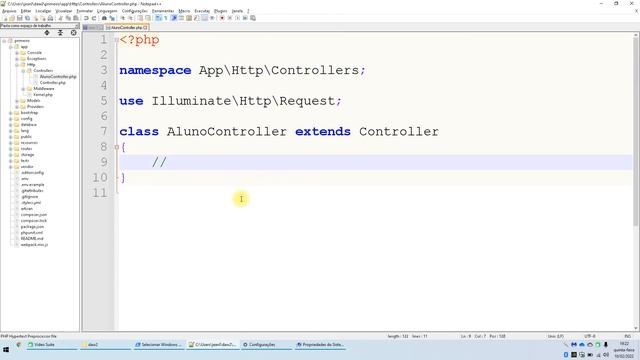Click the Zoom In toolbar icon
Screen dimensions: 640x360
[x=122, y=18]
